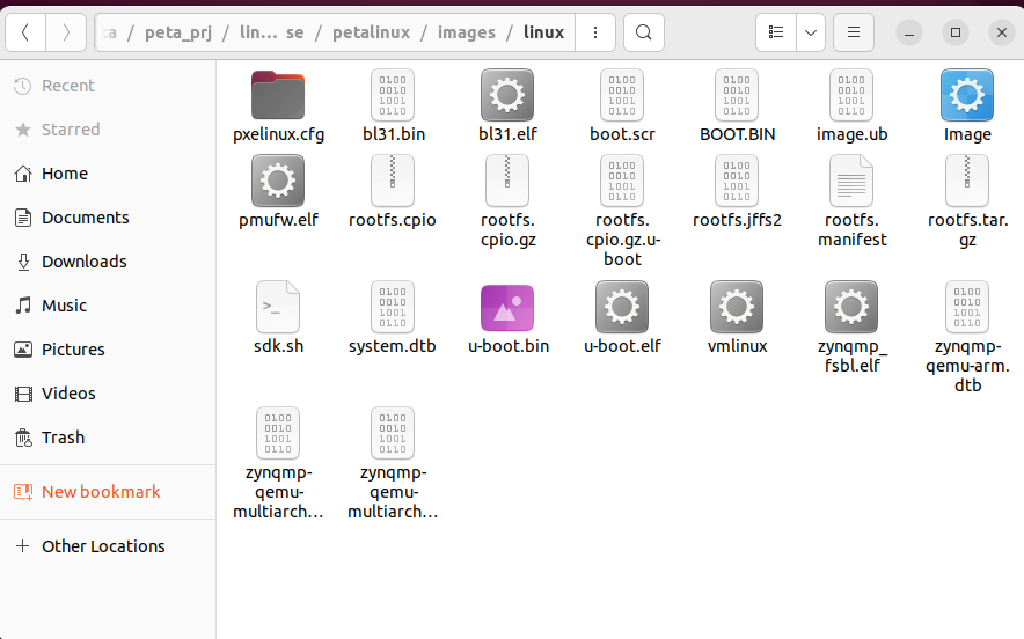This screenshot has height=639, width=1024.
Task: Open the pxelinux.cfg folder
Action: 278,96
